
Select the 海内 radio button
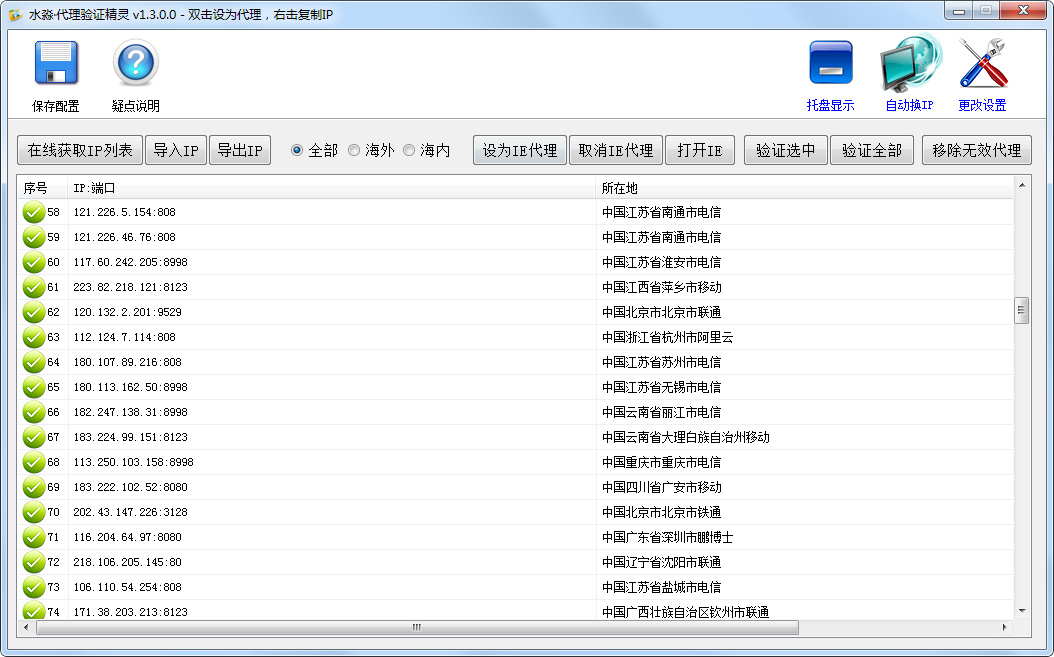(409, 150)
